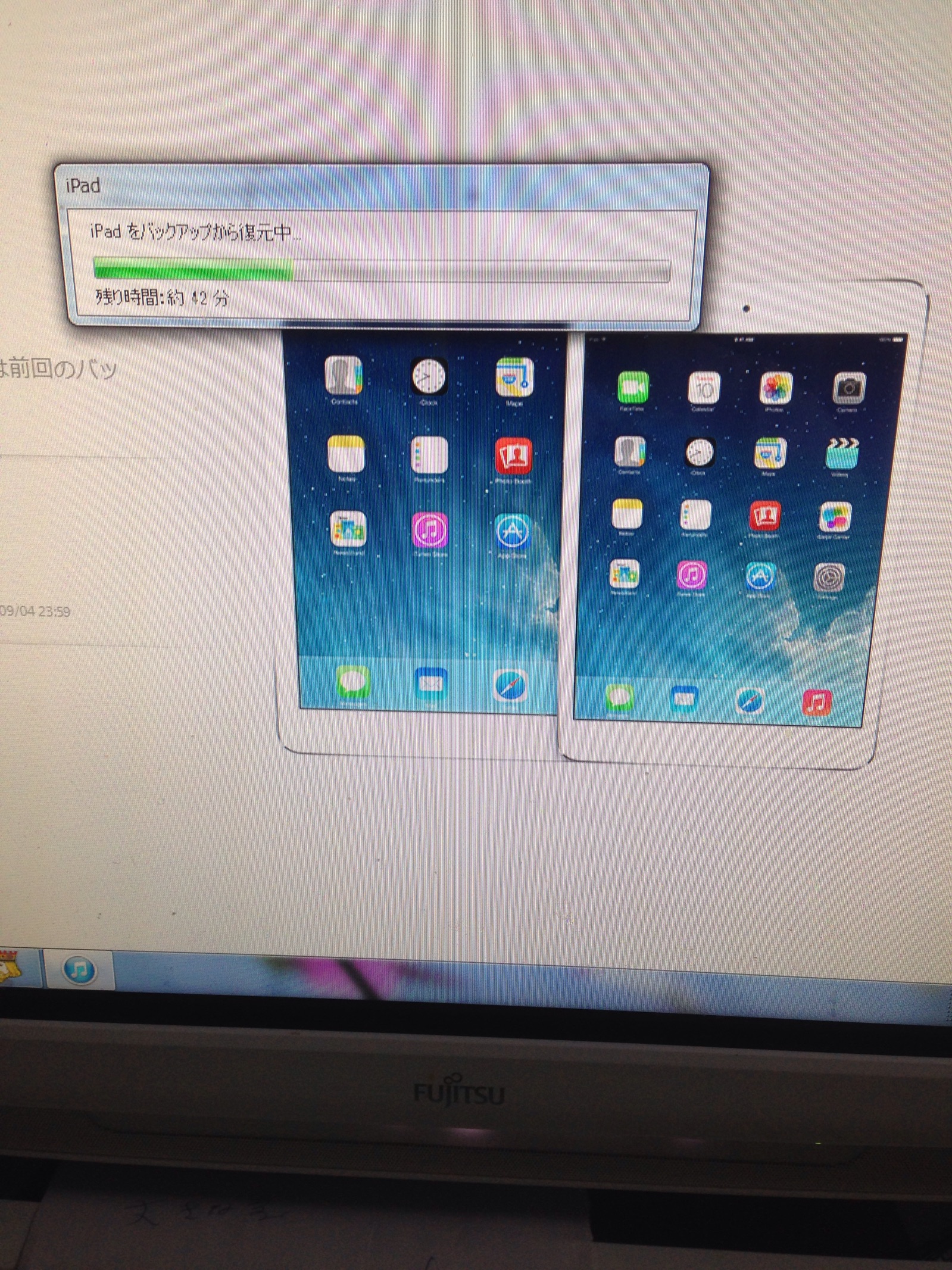
Task: Click the FaceTime icon on the right iPad
Action: pyautogui.click(x=632, y=388)
